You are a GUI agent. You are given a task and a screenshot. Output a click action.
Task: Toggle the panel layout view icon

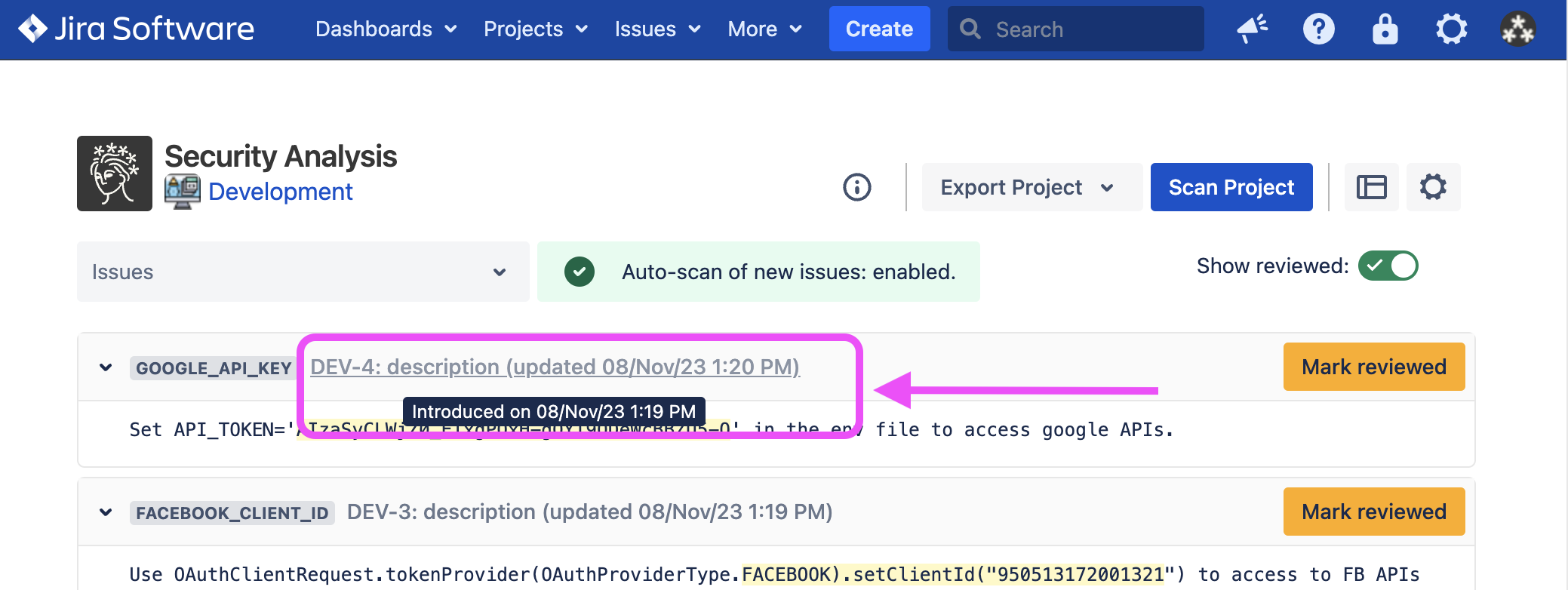coord(1371,187)
